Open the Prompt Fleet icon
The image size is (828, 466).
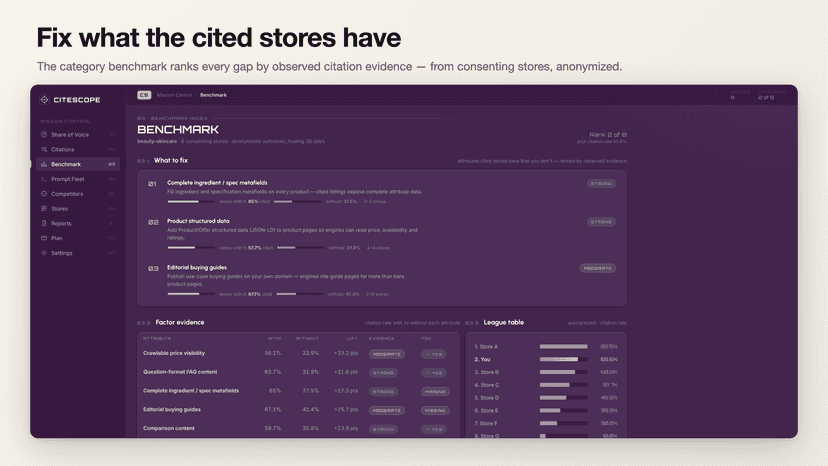(44, 179)
